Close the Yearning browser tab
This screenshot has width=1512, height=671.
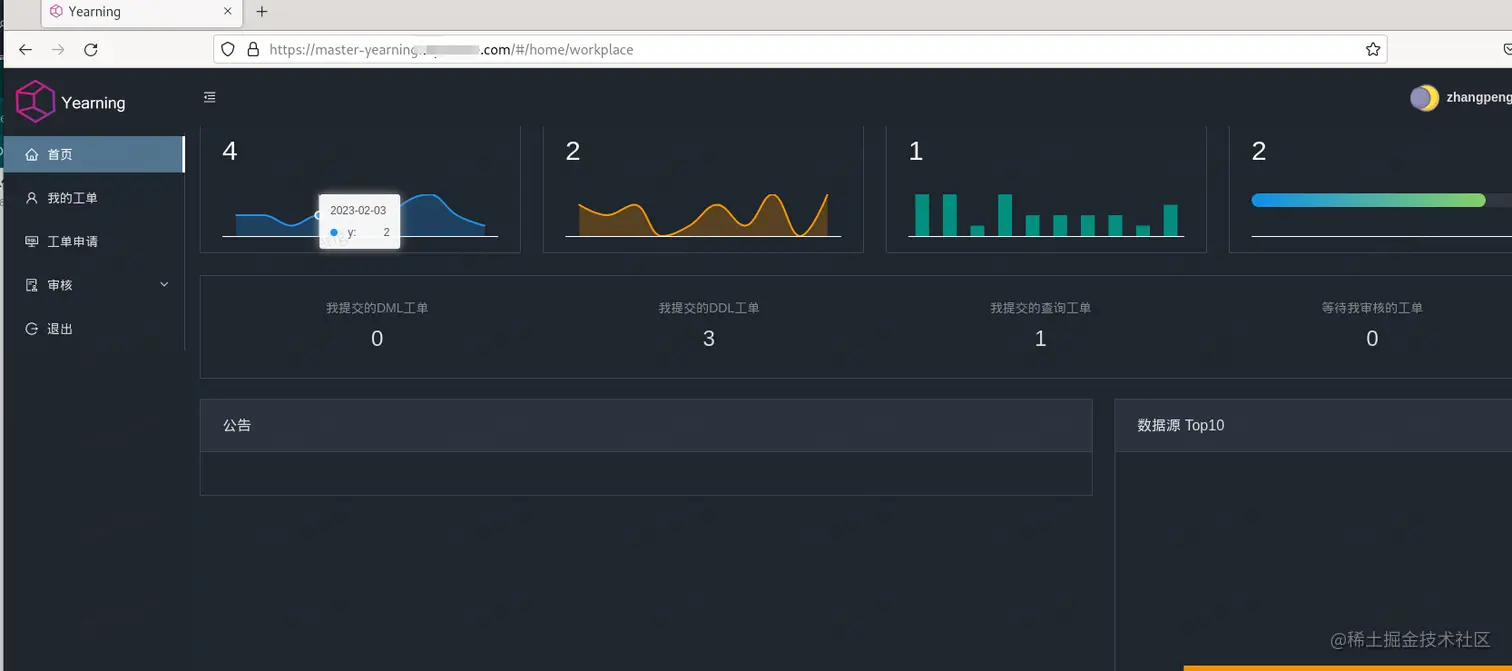[x=228, y=12]
